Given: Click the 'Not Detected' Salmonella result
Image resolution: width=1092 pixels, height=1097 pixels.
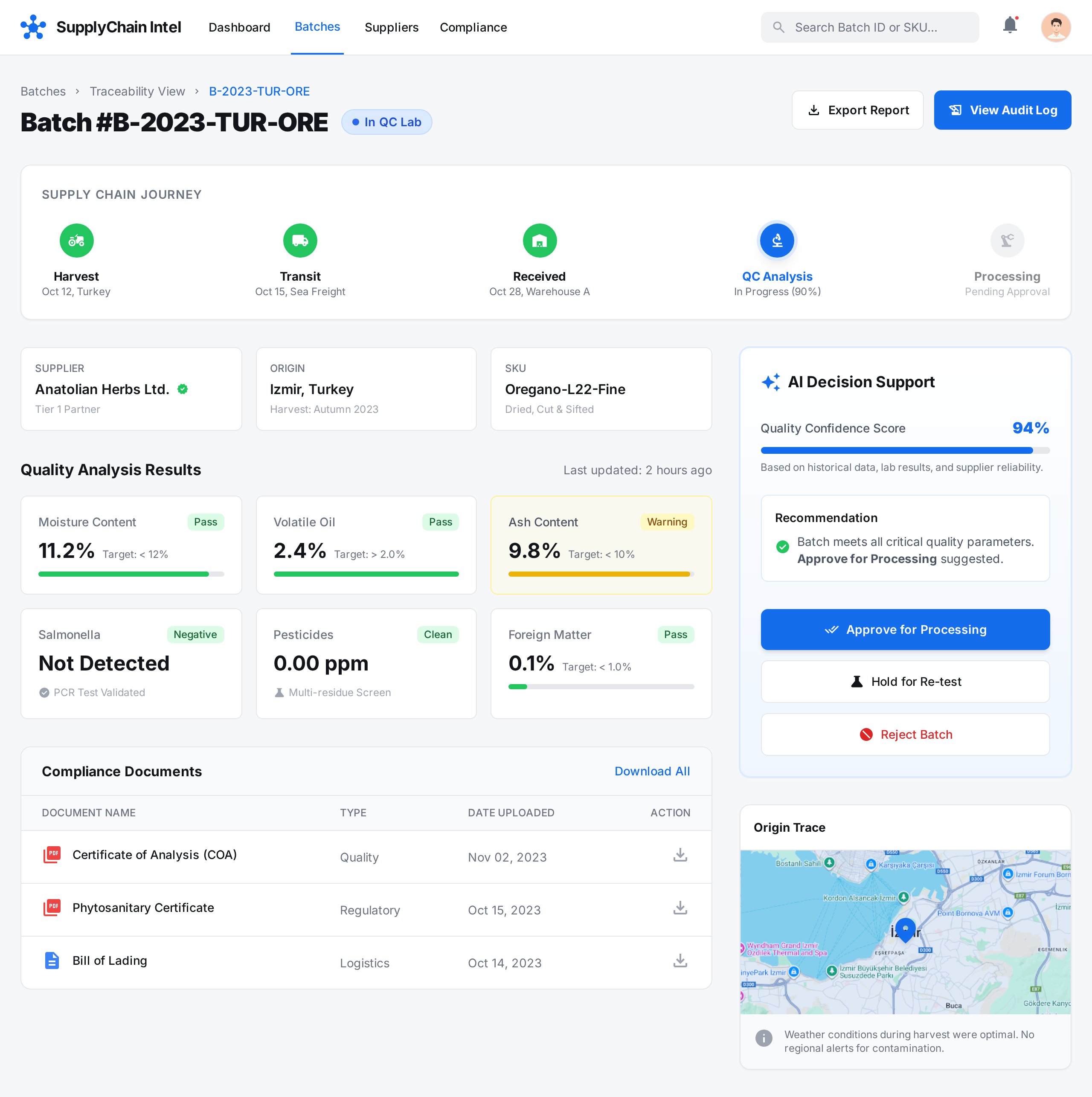Looking at the screenshot, I should pyautogui.click(x=104, y=663).
